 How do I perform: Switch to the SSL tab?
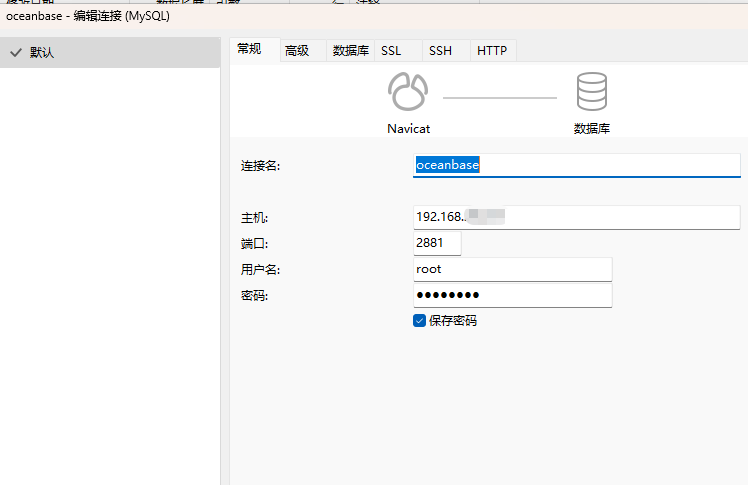pos(398,51)
